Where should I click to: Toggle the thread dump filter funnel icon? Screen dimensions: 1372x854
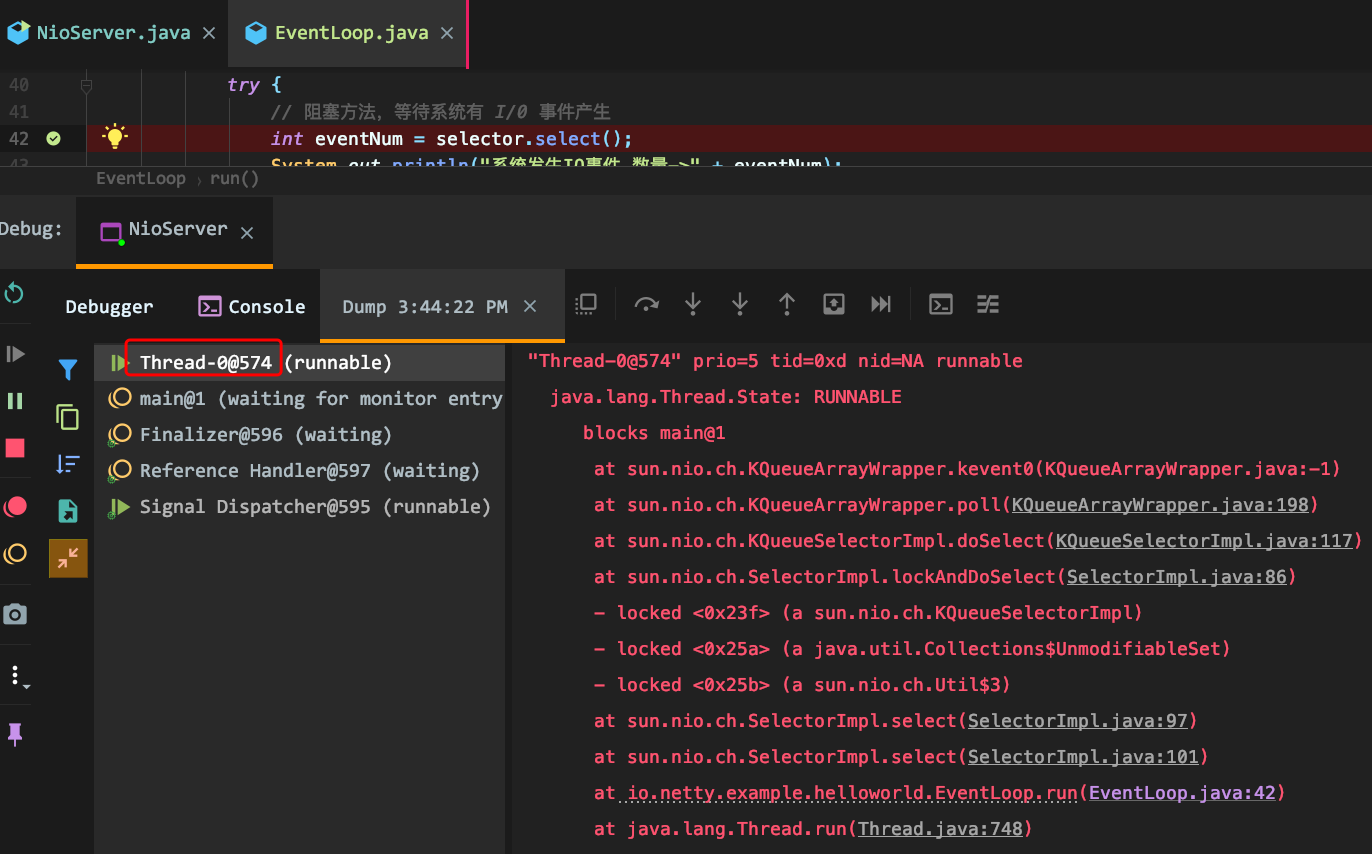(x=68, y=370)
